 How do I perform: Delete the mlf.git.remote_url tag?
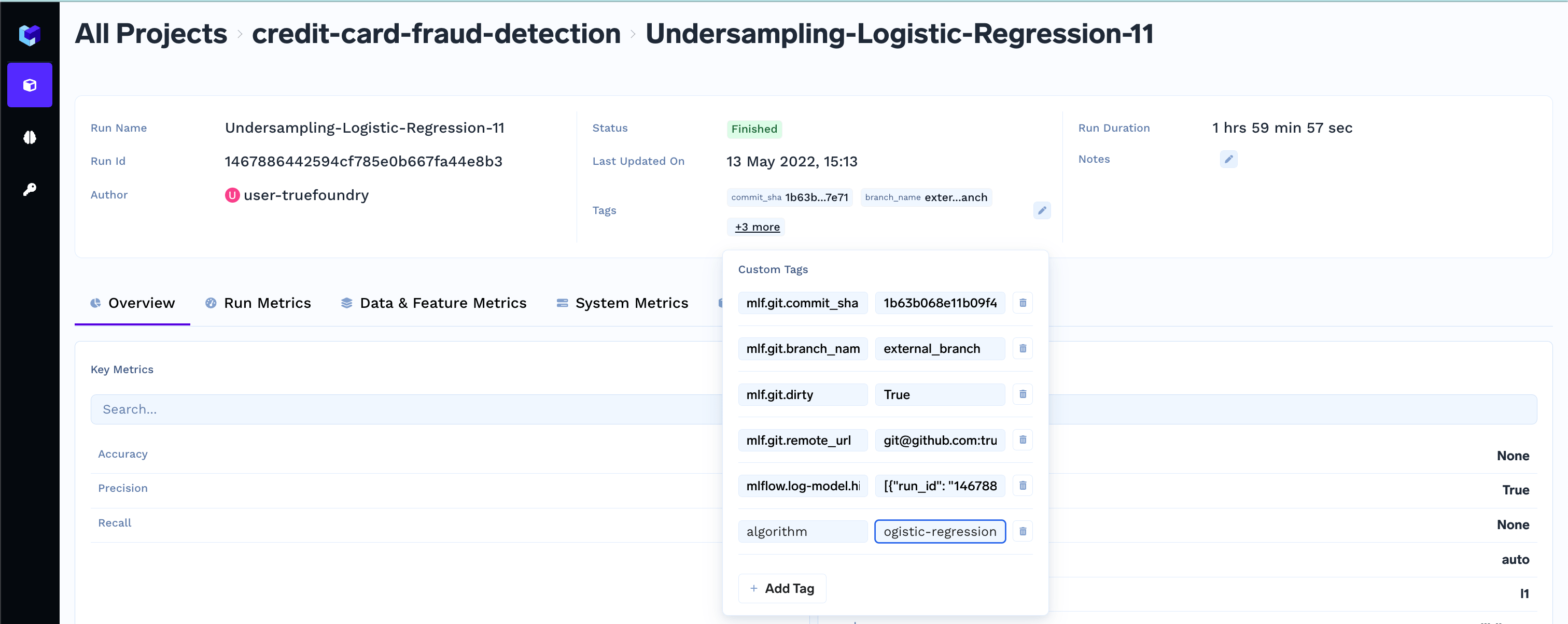(x=1023, y=439)
